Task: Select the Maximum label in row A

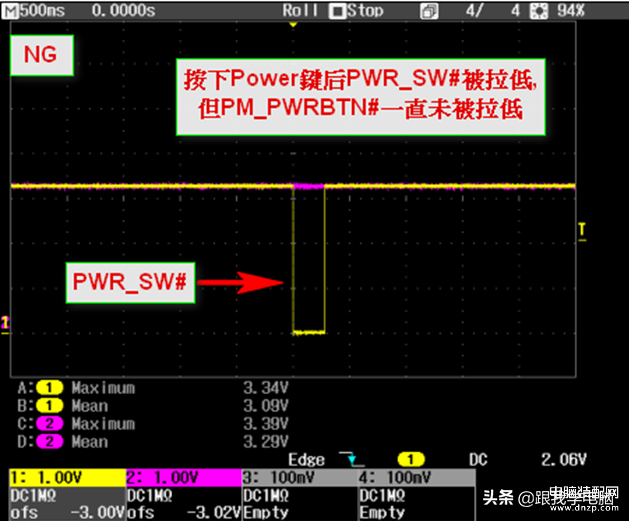Action: coord(103,388)
